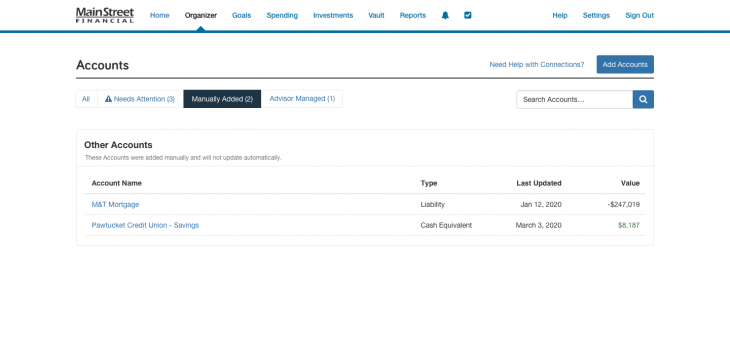Click Need Help with Connections link
Viewport: 730px width, 361px height.
(x=537, y=65)
